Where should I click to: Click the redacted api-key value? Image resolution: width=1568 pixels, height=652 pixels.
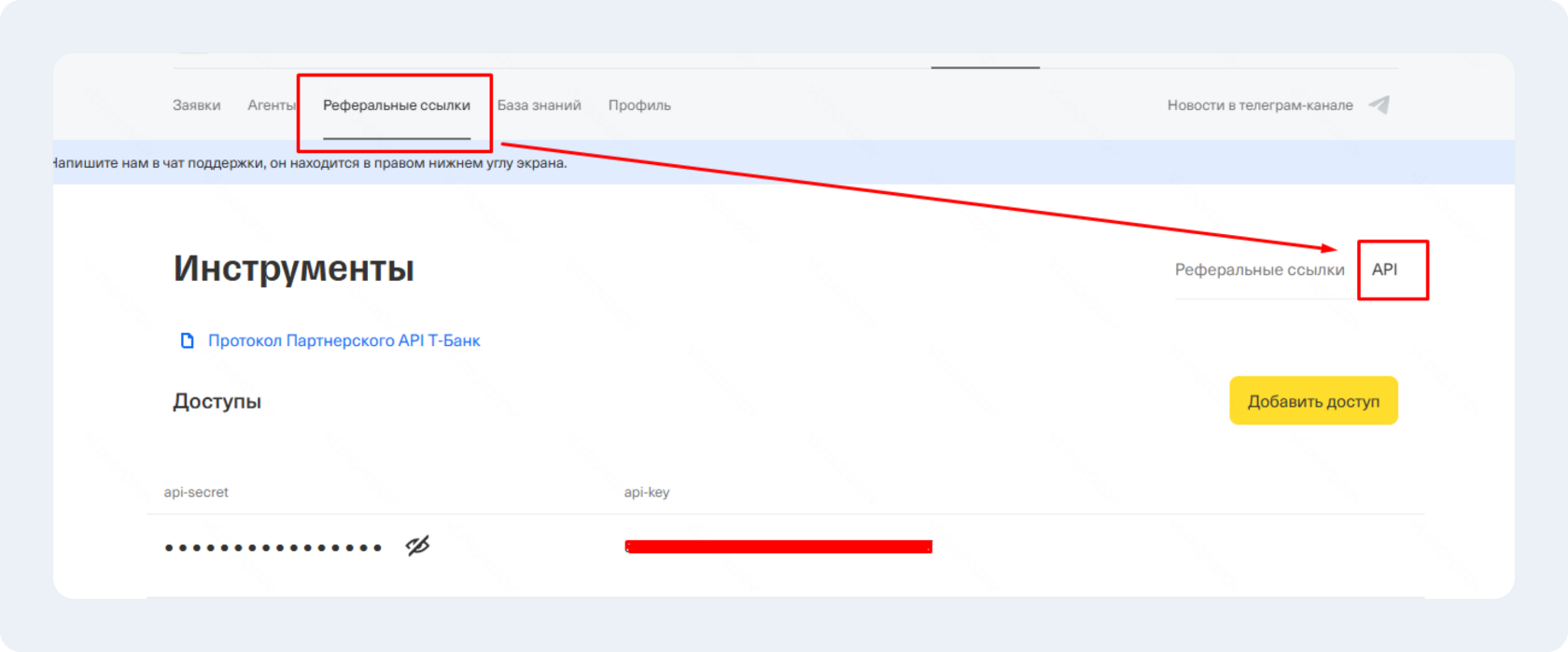(777, 547)
